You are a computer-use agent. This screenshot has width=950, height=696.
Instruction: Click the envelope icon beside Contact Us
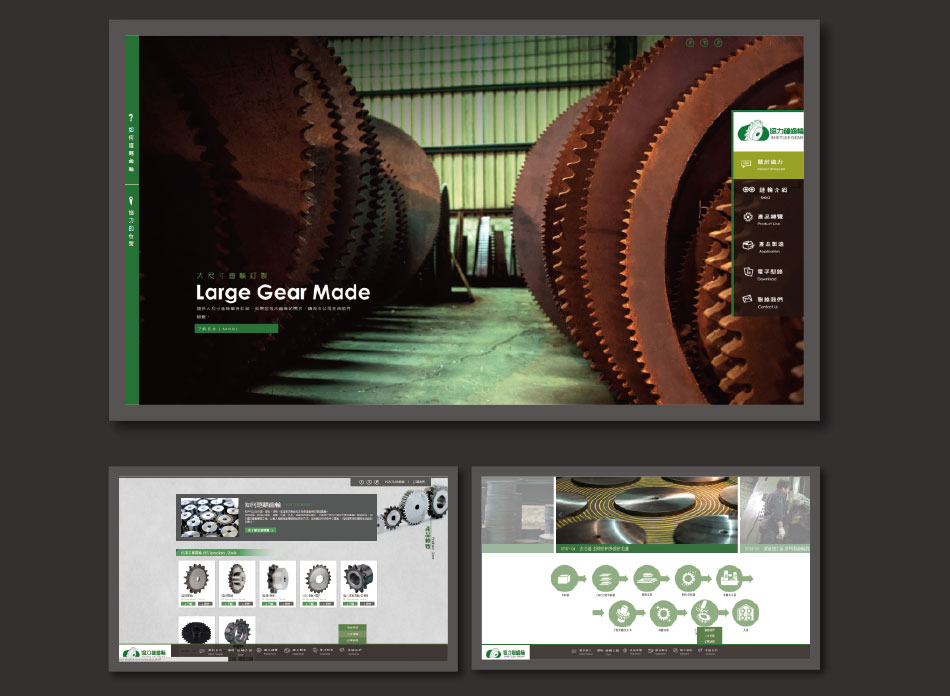click(x=748, y=299)
